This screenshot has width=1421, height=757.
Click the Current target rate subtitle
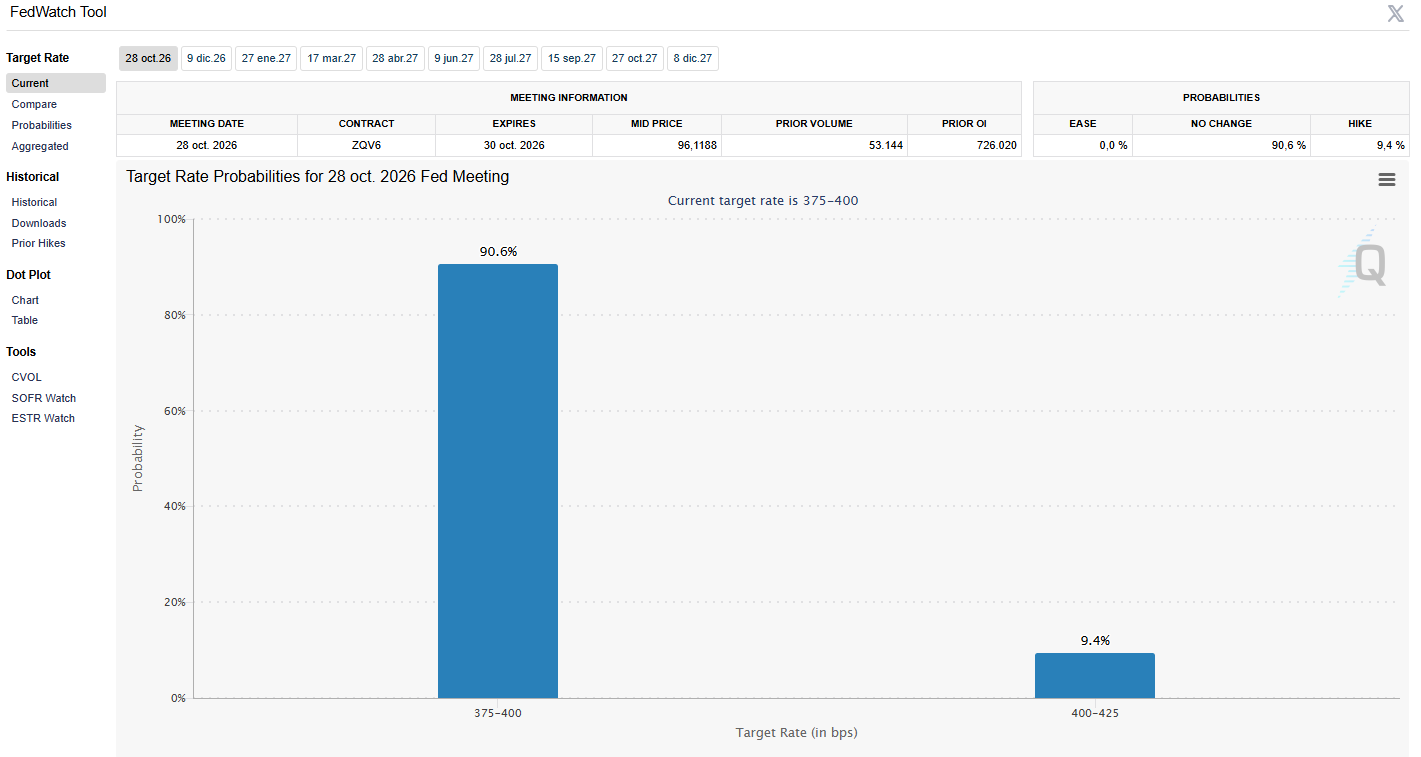pos(763,201)
